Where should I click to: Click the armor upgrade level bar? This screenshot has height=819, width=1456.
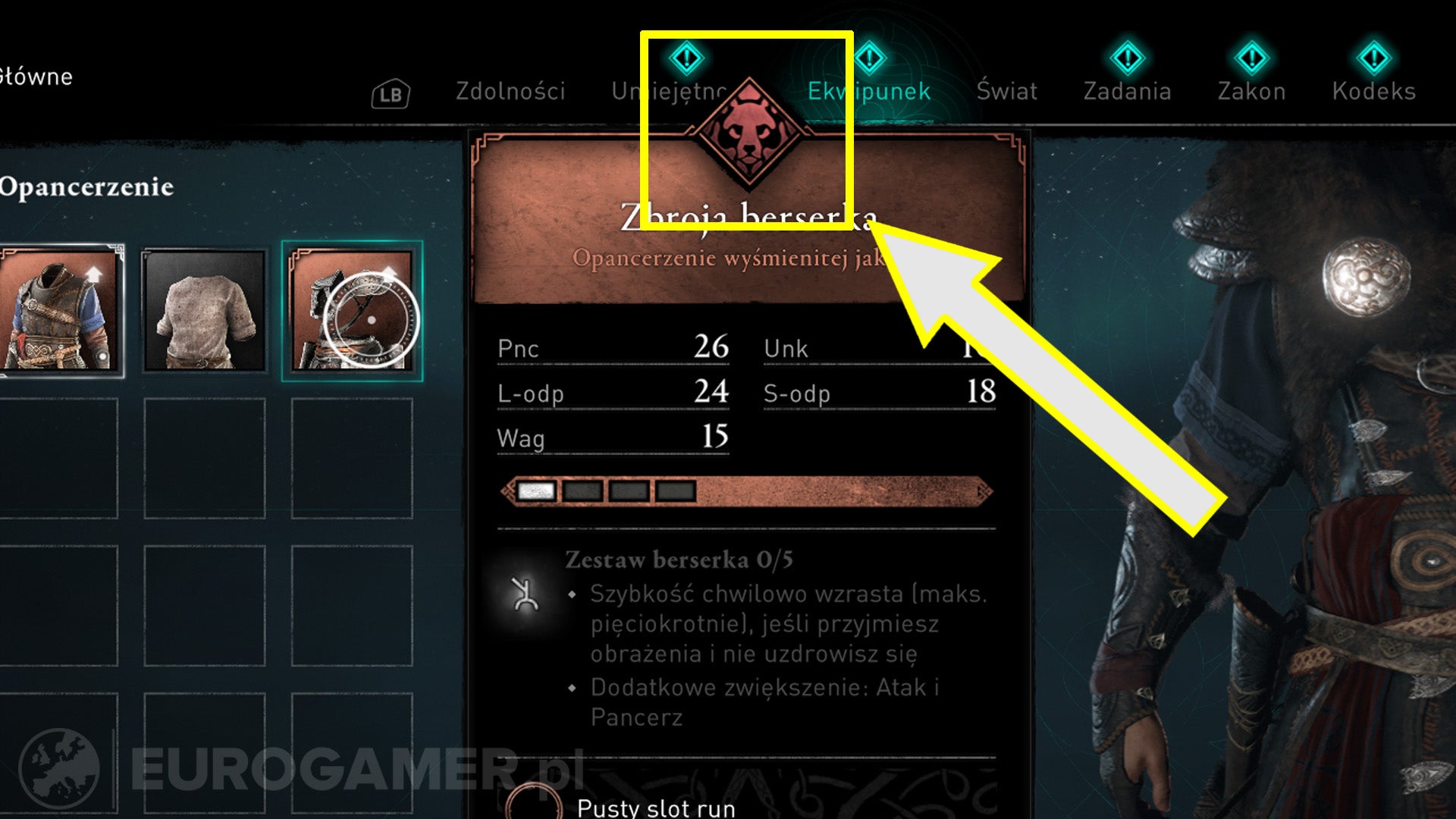click(746, 491)
